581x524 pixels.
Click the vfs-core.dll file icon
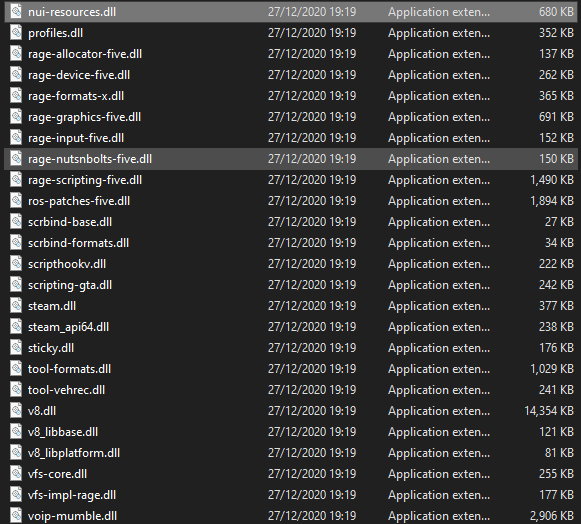(16, 474)
